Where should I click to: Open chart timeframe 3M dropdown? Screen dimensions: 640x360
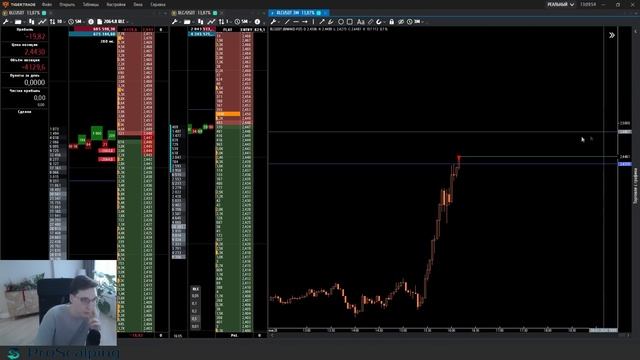[x=416, y=22]
